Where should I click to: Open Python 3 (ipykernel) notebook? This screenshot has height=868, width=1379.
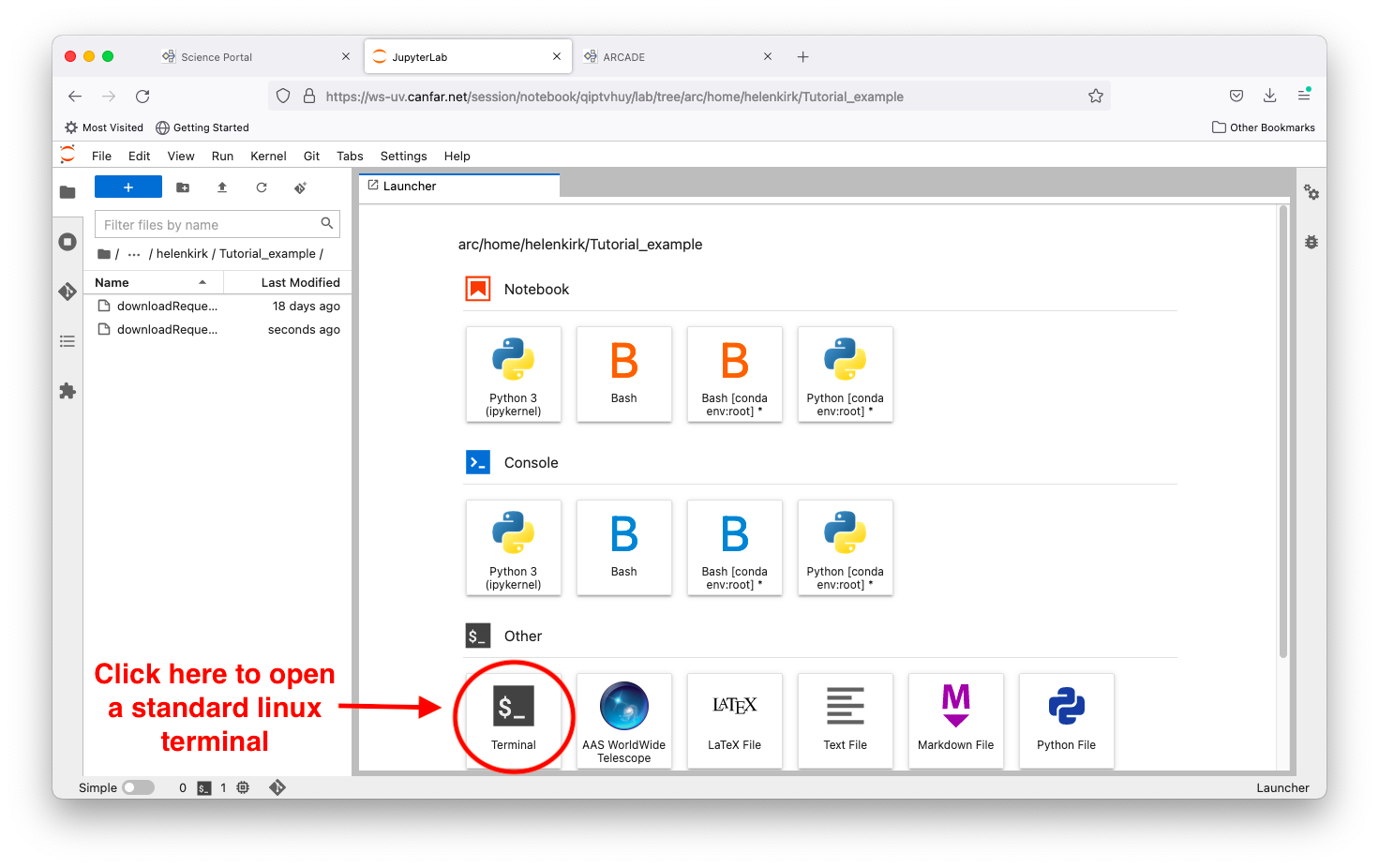514,374
